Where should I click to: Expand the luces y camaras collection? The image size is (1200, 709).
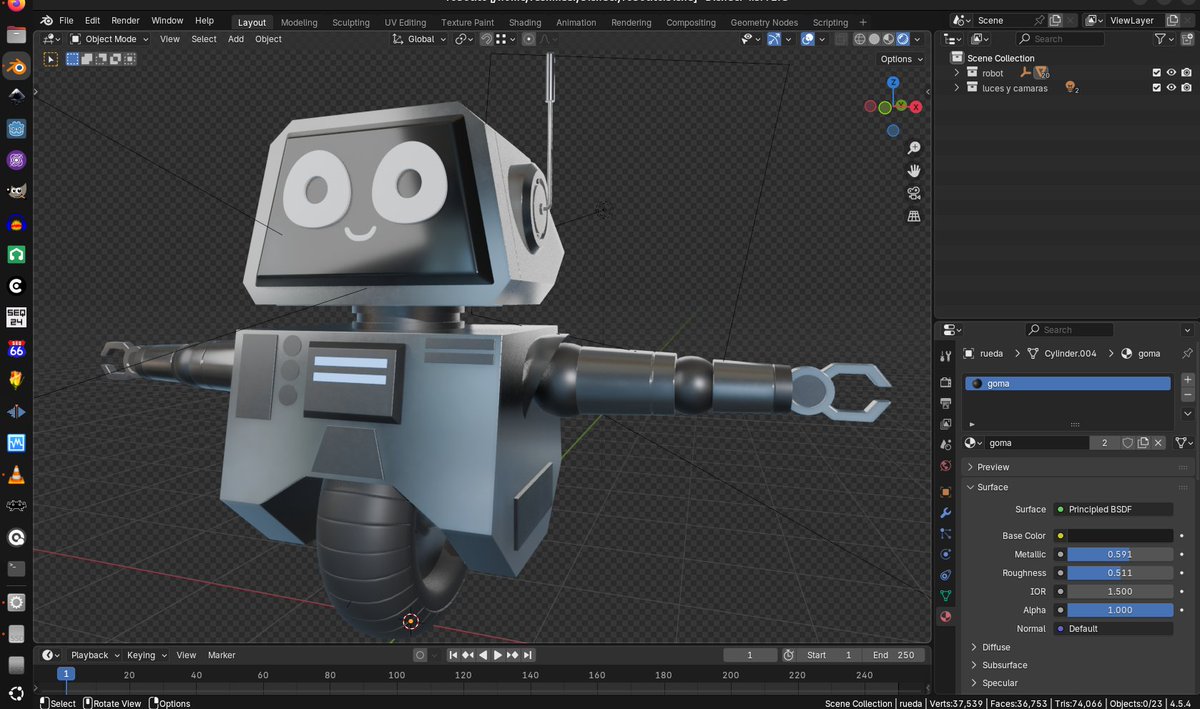957,88
